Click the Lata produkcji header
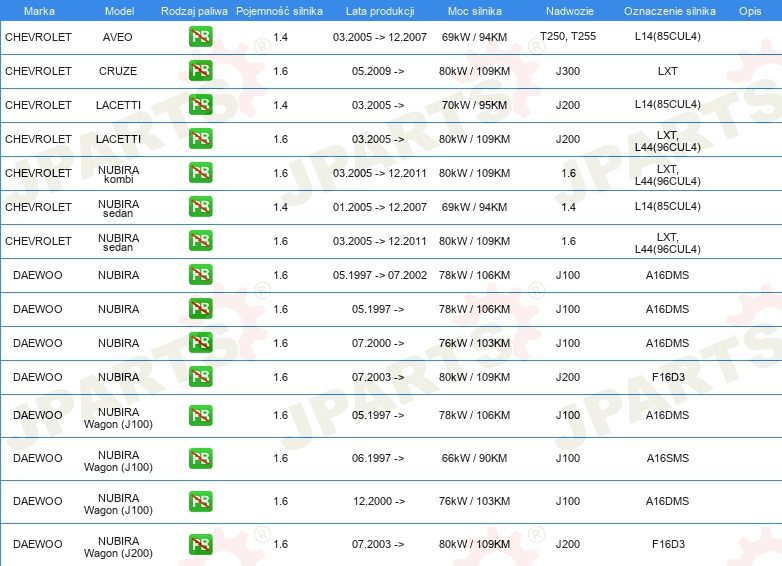 (378, 10)
